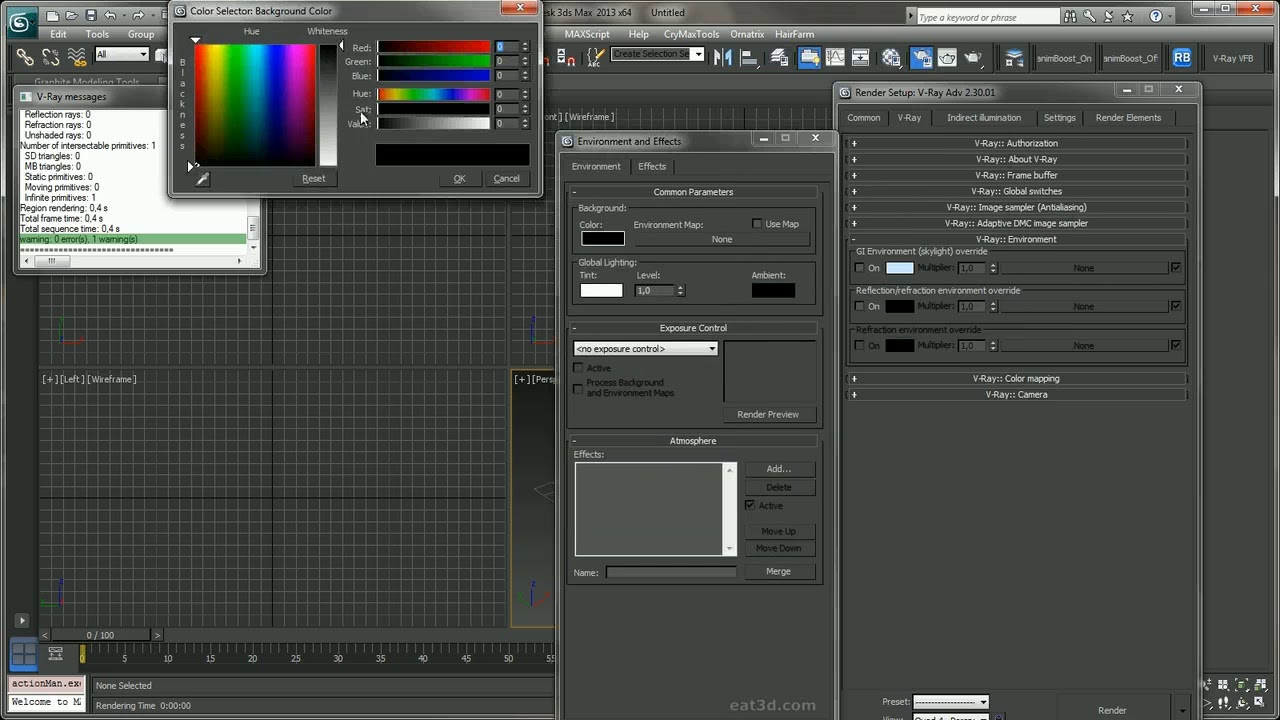Enable GI Environment skylight override On checkbox

[x=860, y=268]
